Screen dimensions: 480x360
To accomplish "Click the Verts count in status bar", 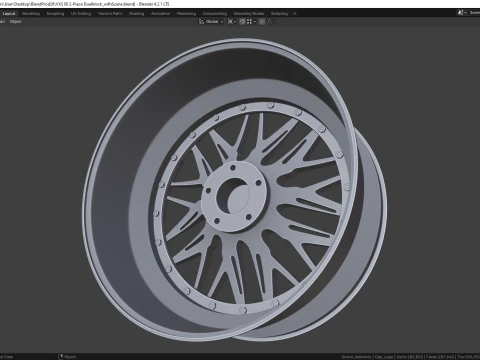I will [410, 357].
